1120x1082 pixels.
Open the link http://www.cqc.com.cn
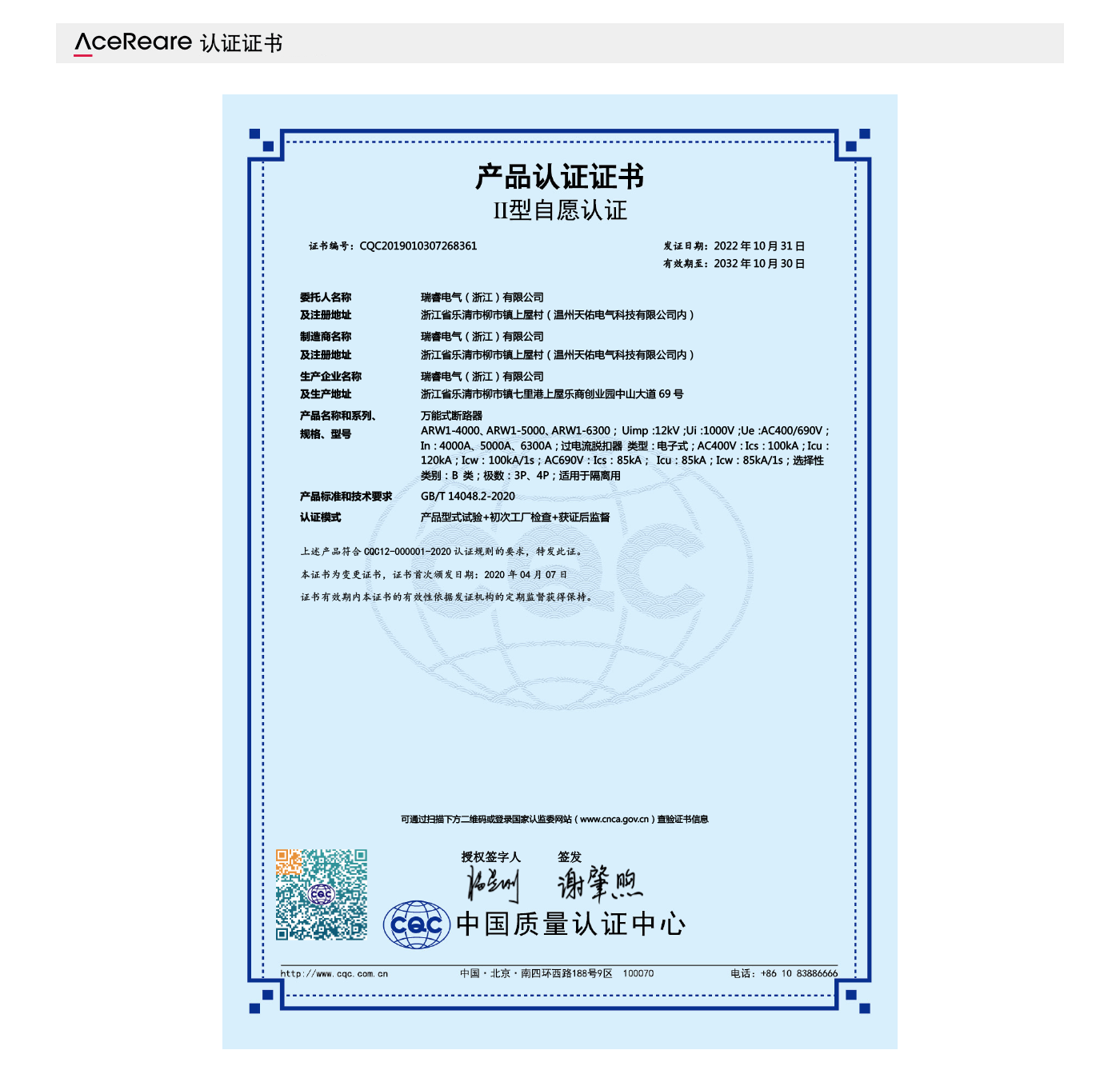coord(334,974)
